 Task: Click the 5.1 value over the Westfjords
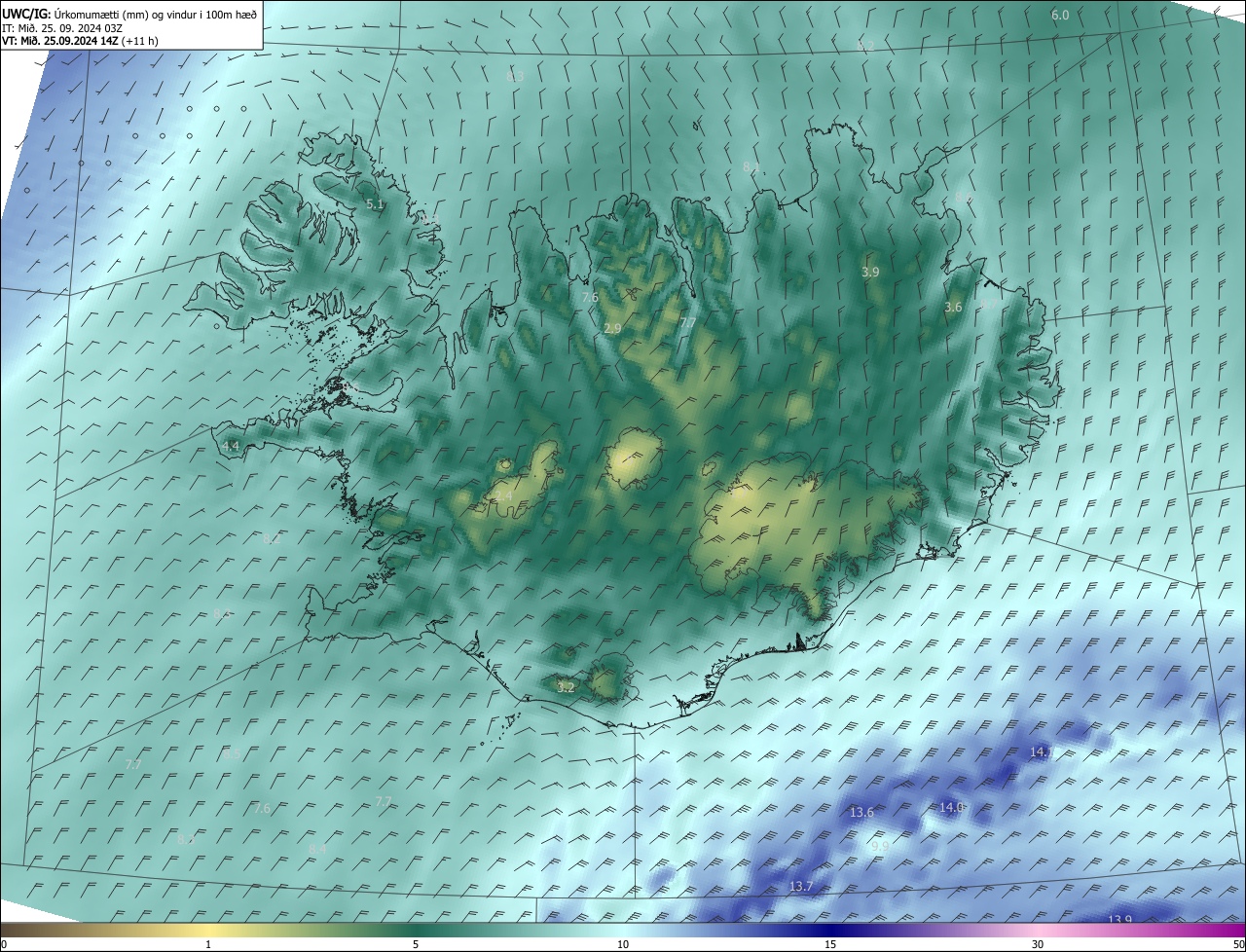[x=375, y=205]
